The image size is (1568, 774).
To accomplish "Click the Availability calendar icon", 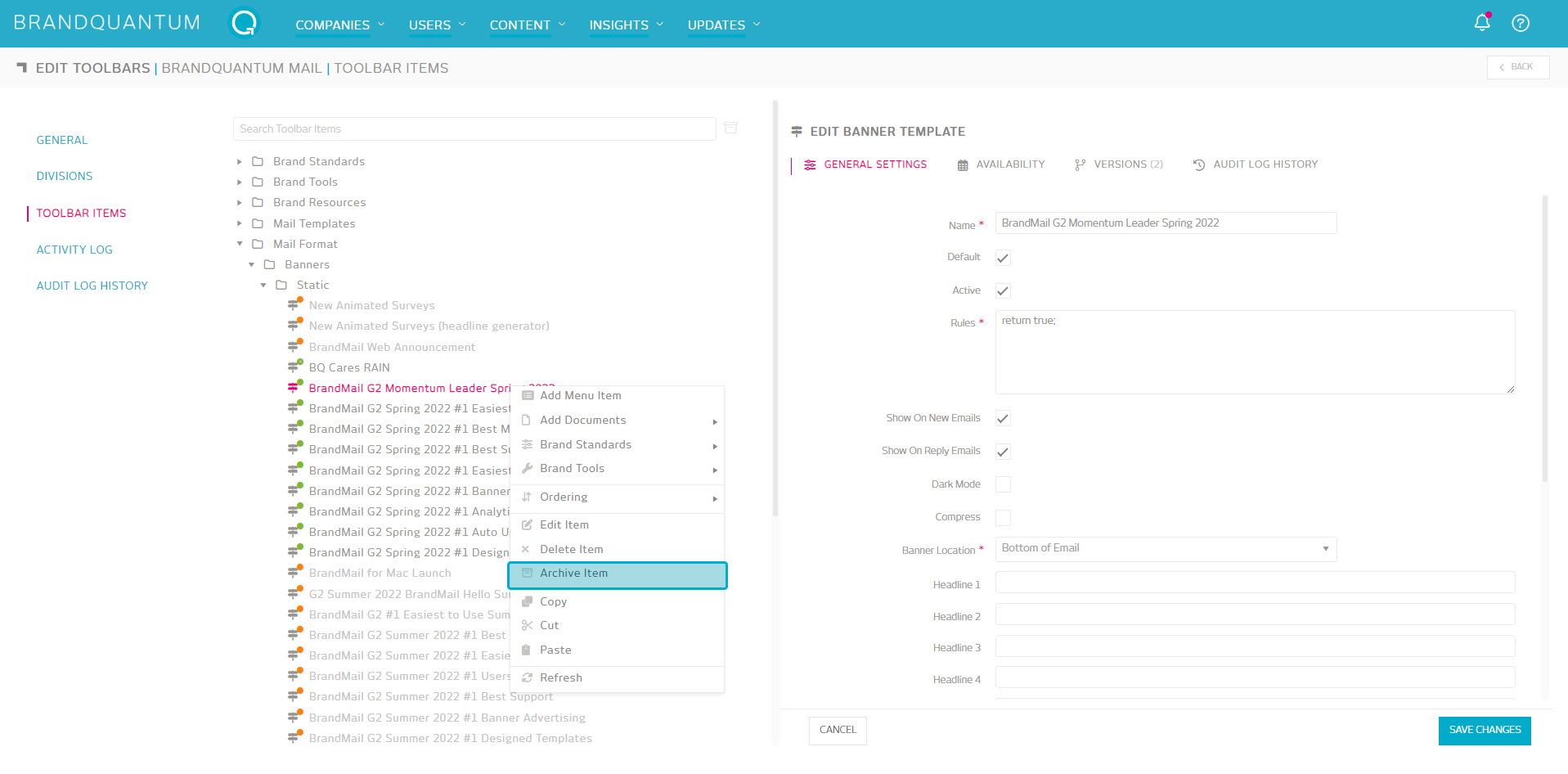I will [x=963, y=164].
